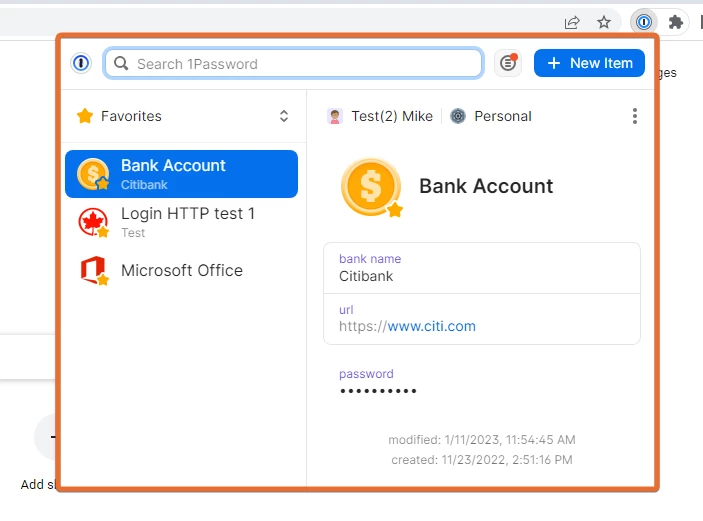
Task: Bookmark this page with the star icon
Action: (604, 22)
